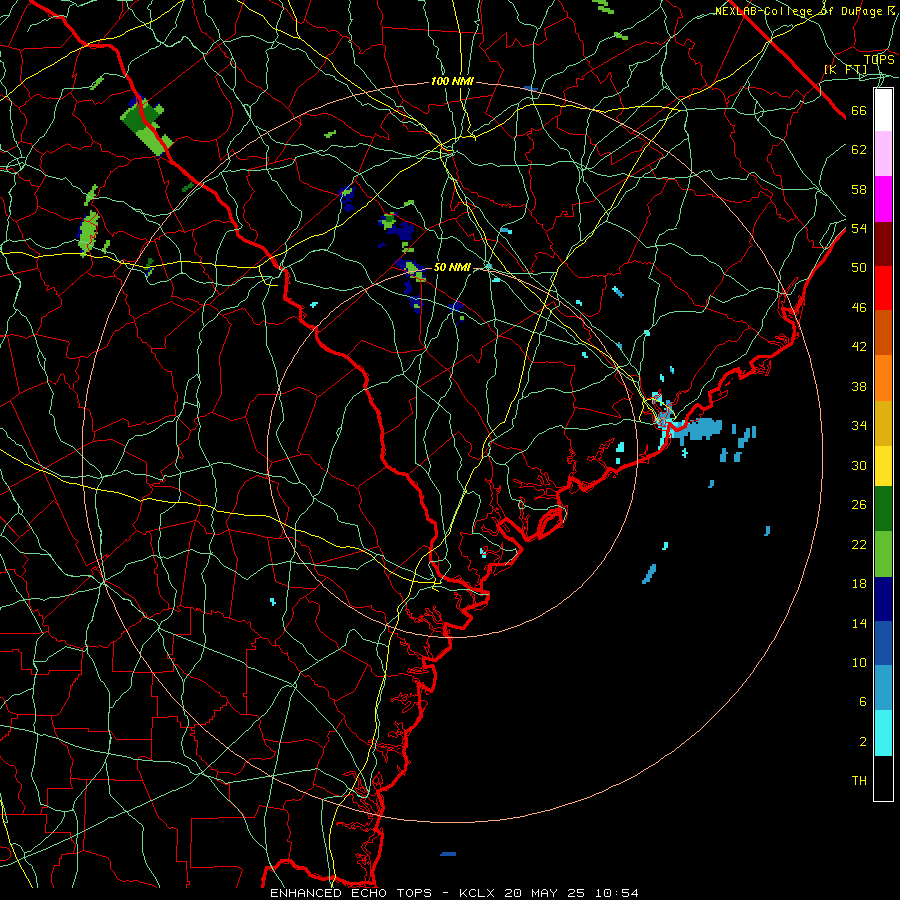
Task: Click the 'ENHANCED ECHO TOPS' caption text
Action: coord(351,893)
